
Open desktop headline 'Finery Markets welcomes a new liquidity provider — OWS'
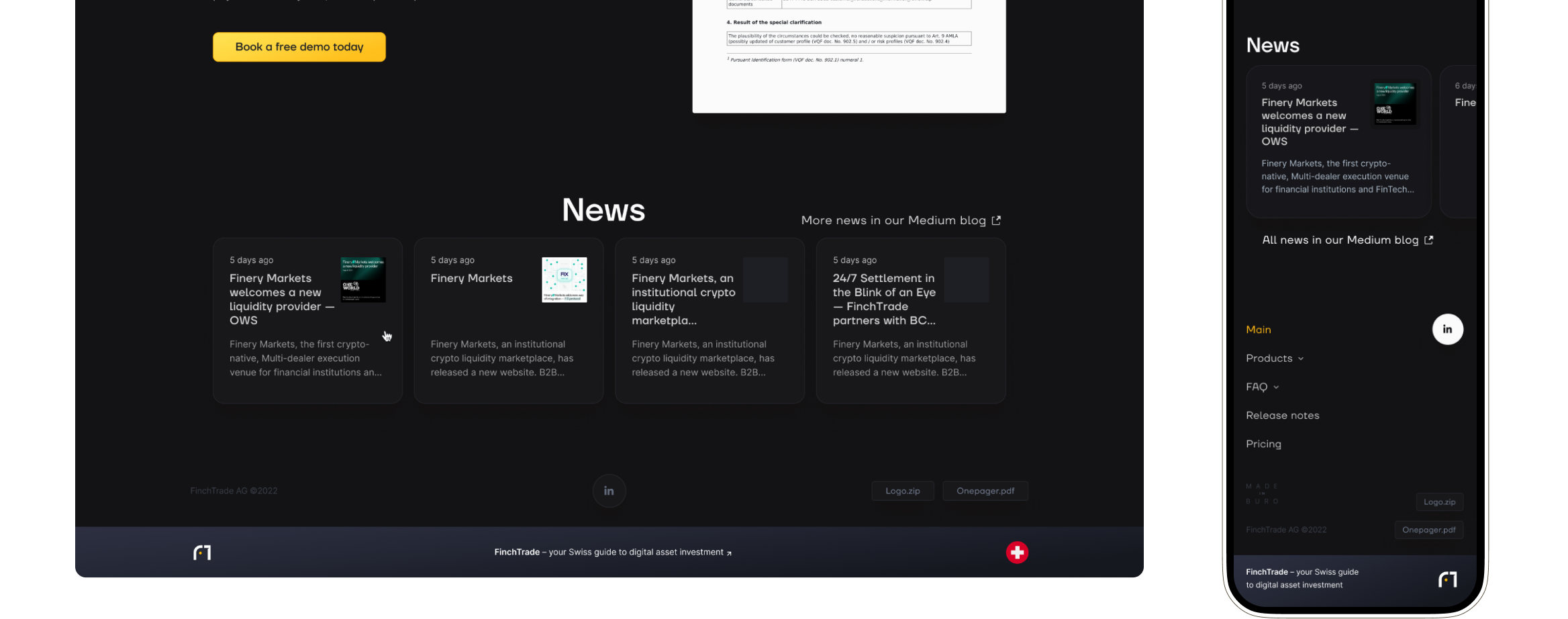[x=282, y=299]
